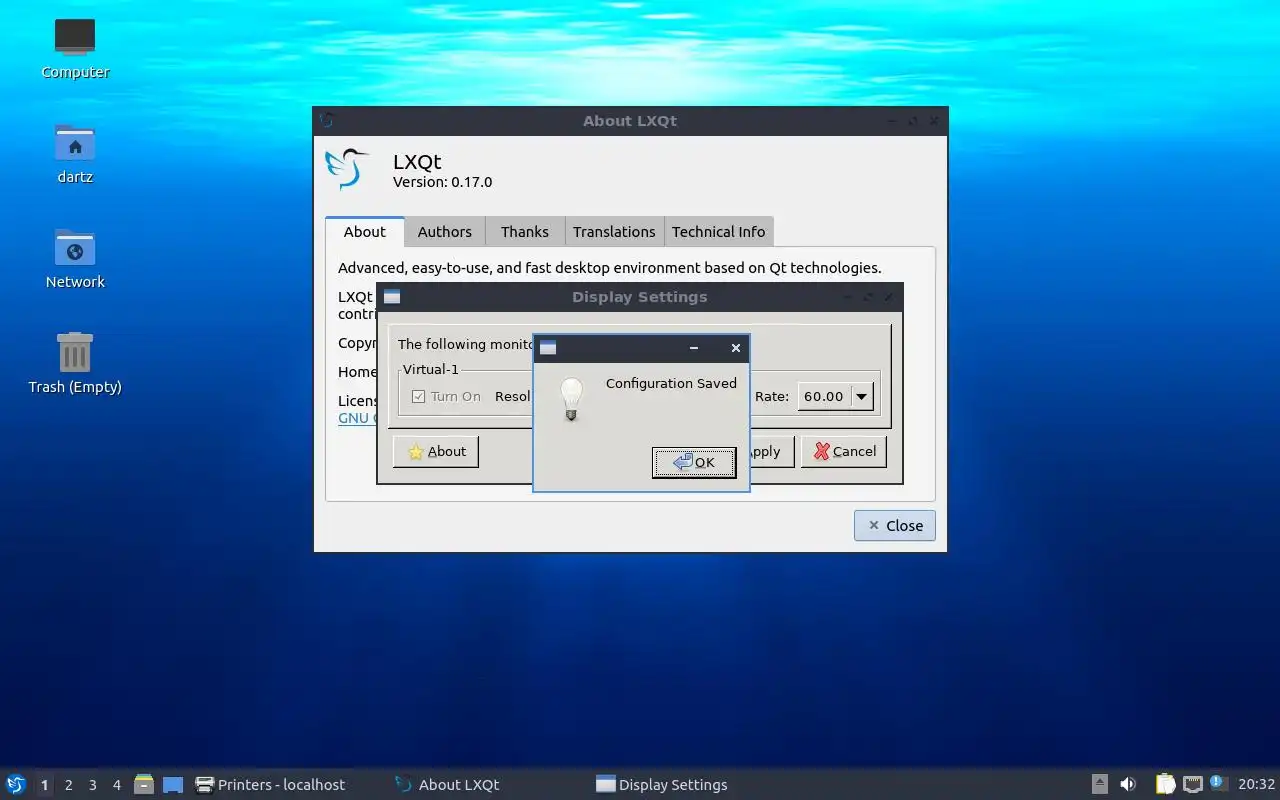Switch to the Thanks tab
Image resolution: width=1280 pixels, height=800 pixels.
coord(525,231)
